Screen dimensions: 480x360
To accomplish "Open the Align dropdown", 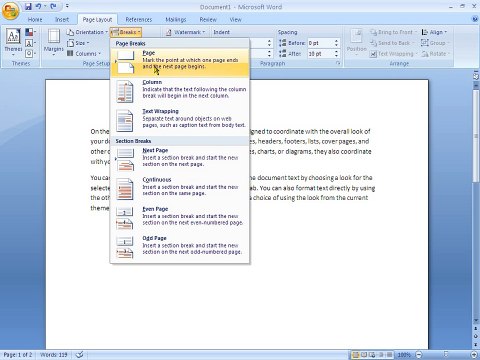I will pos(434,32).
